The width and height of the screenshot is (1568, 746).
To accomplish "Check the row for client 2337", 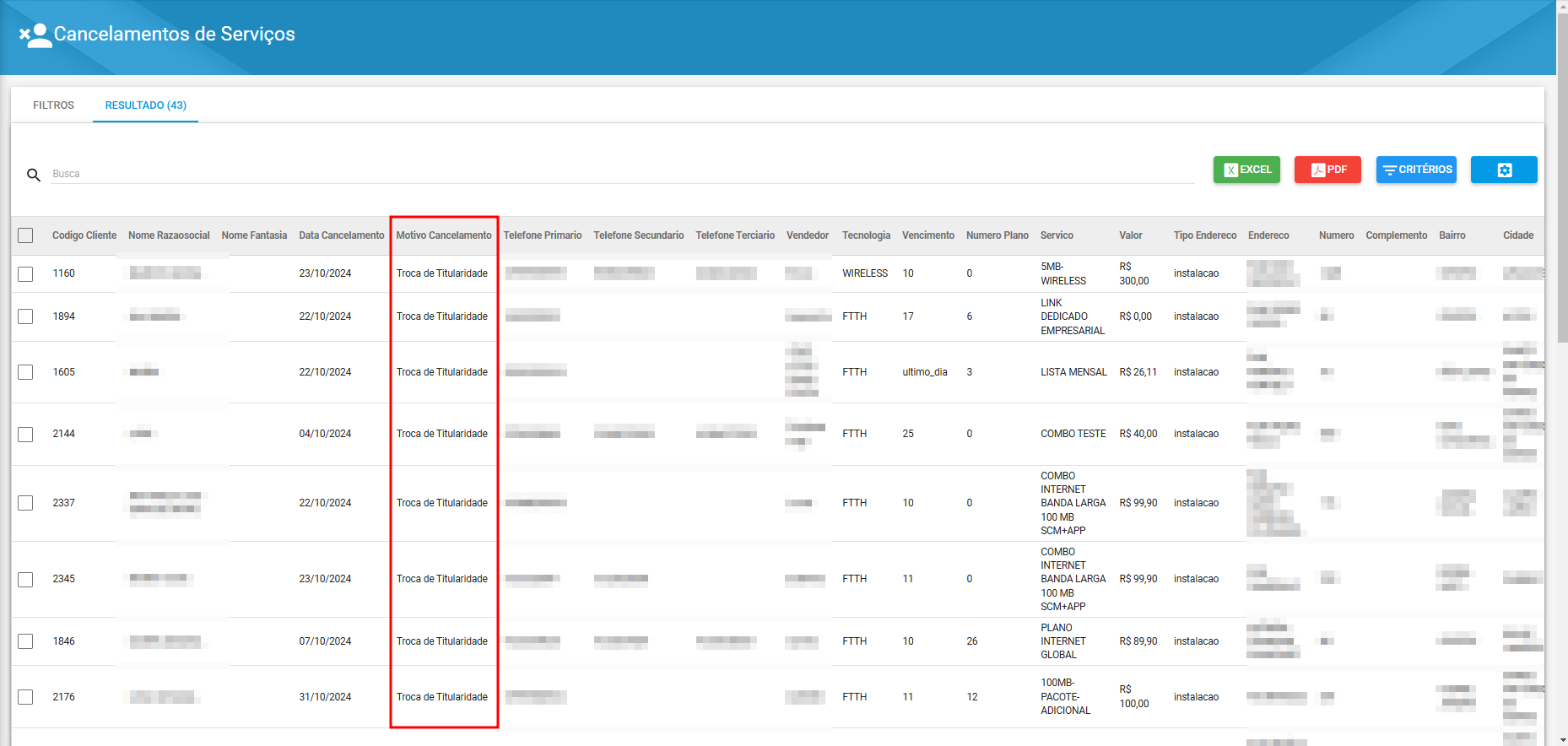I will (25, 503).
